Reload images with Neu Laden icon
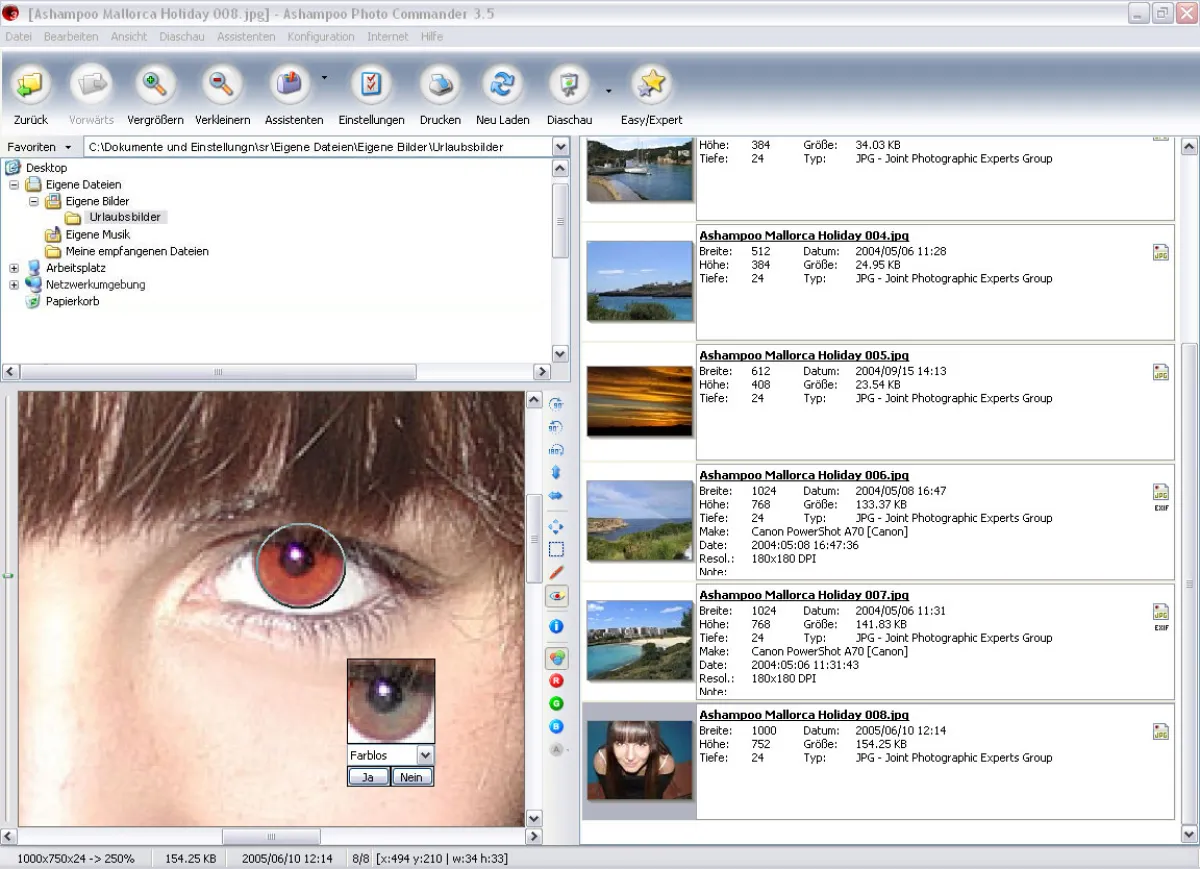The width and height of the screenshot is (1200, 869). [502, 86]
